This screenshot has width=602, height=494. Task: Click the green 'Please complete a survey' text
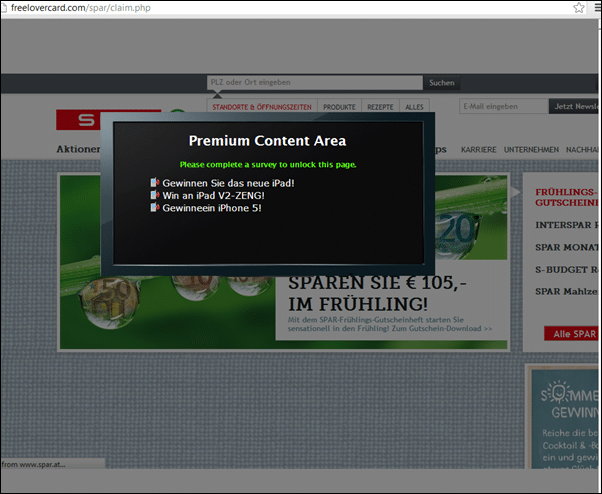tap(268, 165)
